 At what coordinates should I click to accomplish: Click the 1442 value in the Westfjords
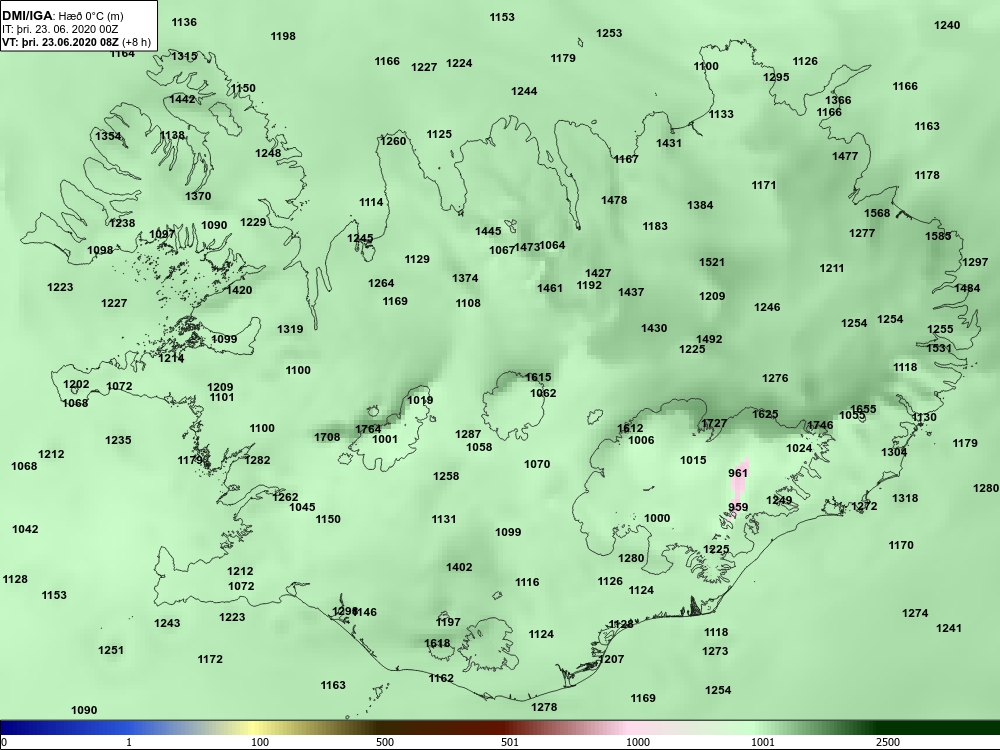[x=182, y=99]
